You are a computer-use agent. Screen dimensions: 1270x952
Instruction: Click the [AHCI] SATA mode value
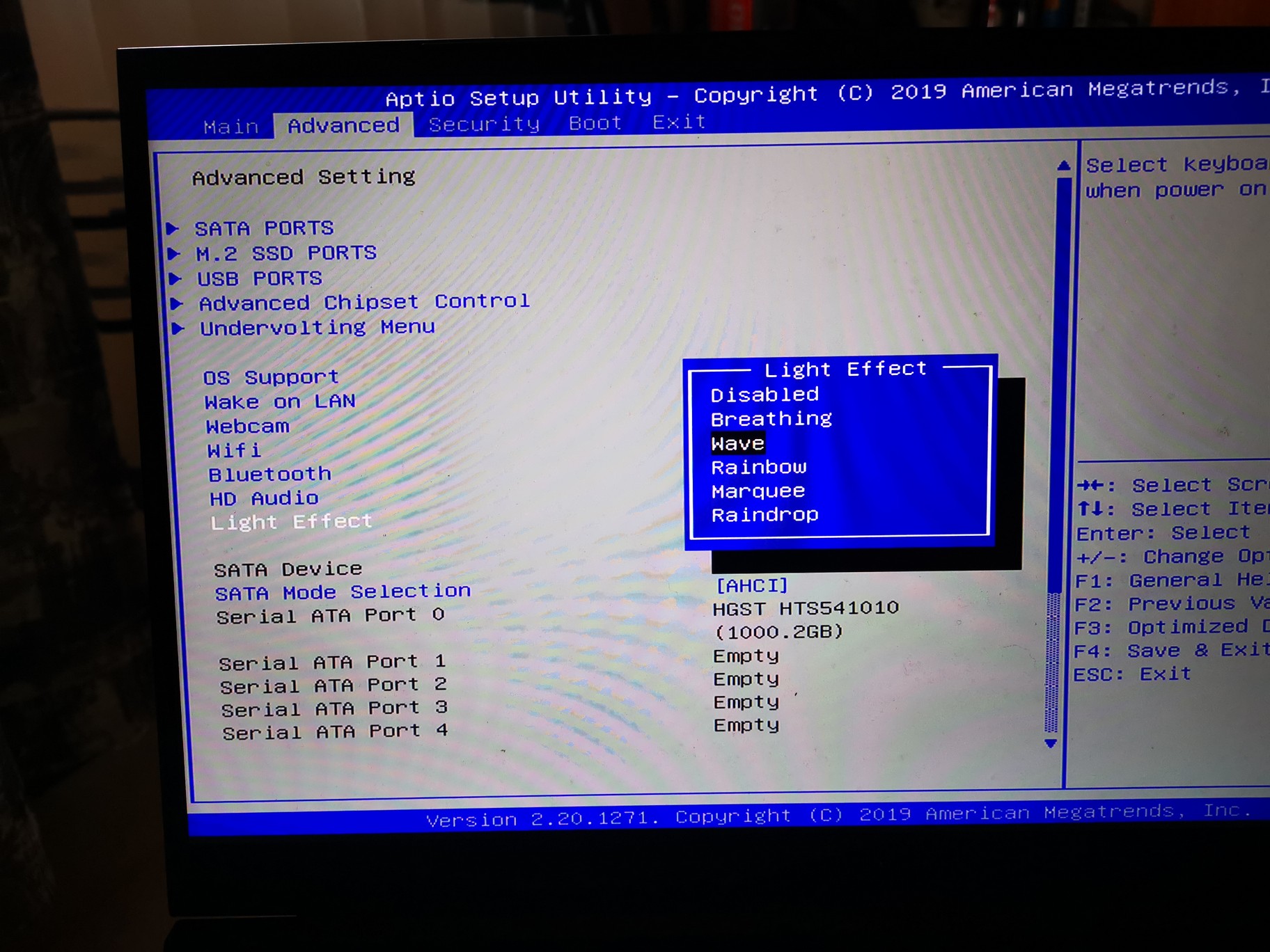pyautogui.click(x=752, y=585)
